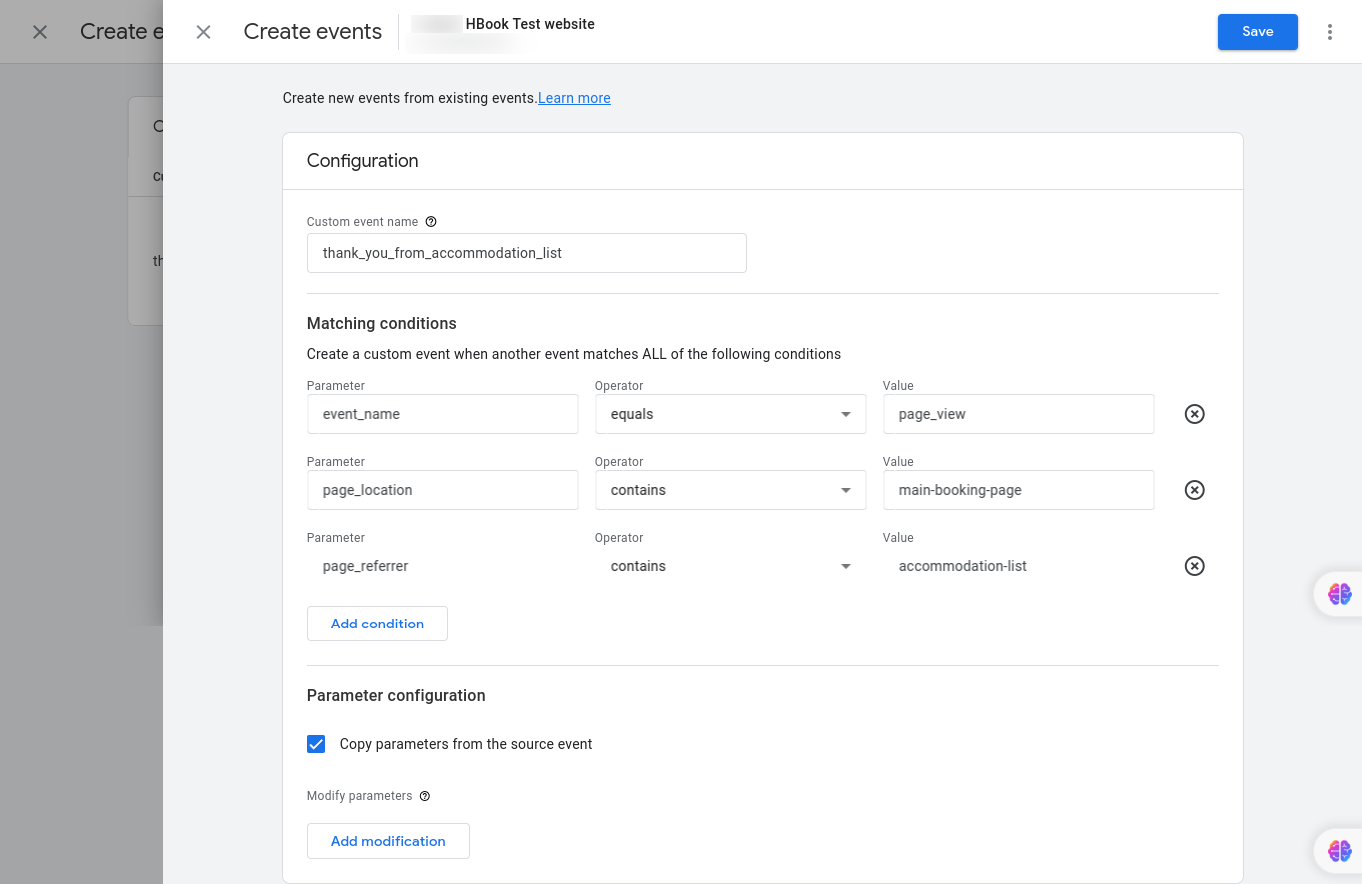Remove the page_location condition row
This screenshot has height=884, width=1362.
coord(1194,490)
